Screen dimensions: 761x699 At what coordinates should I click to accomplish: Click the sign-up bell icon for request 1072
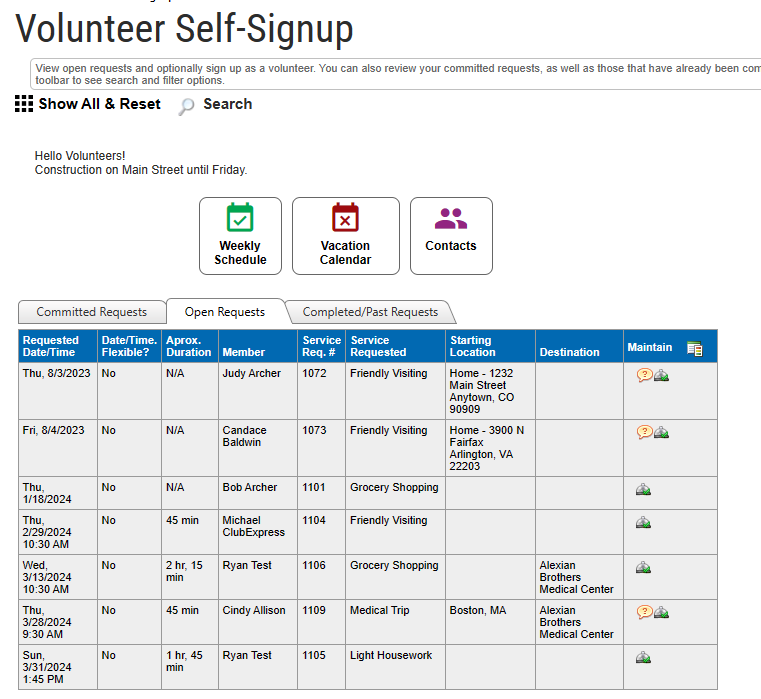[661, 376]
